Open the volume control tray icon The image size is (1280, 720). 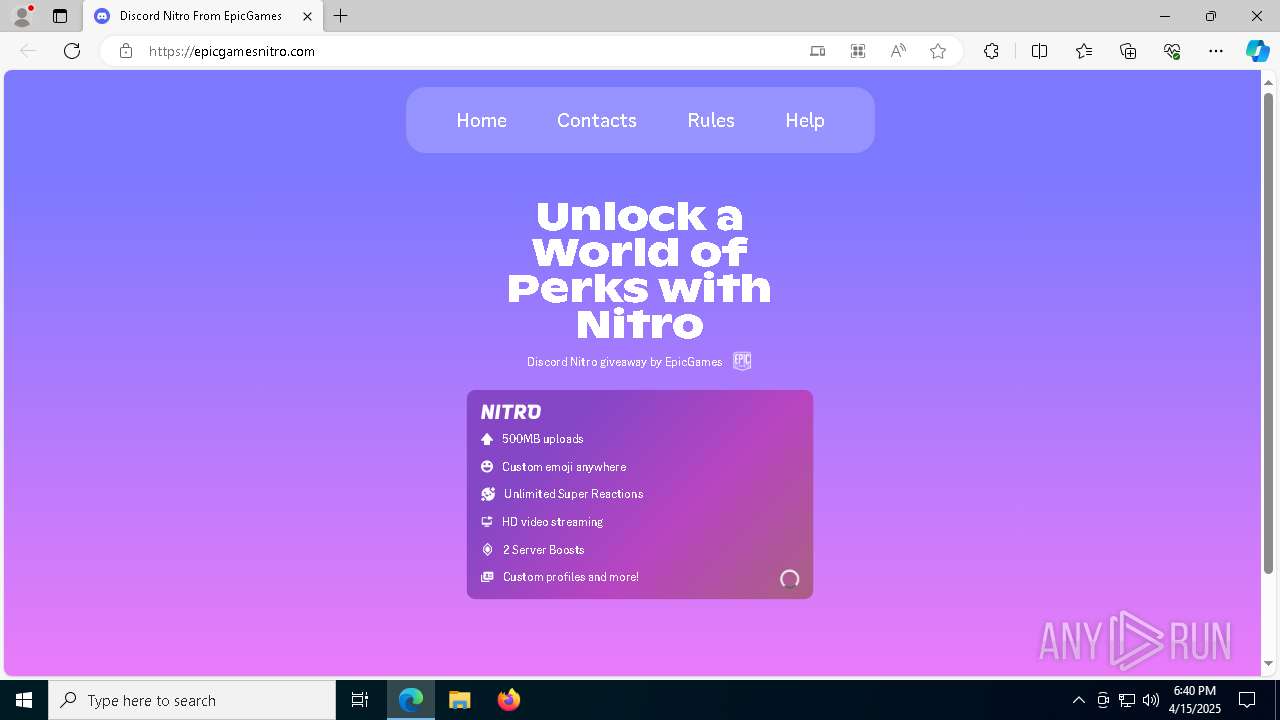[1150, 700]
